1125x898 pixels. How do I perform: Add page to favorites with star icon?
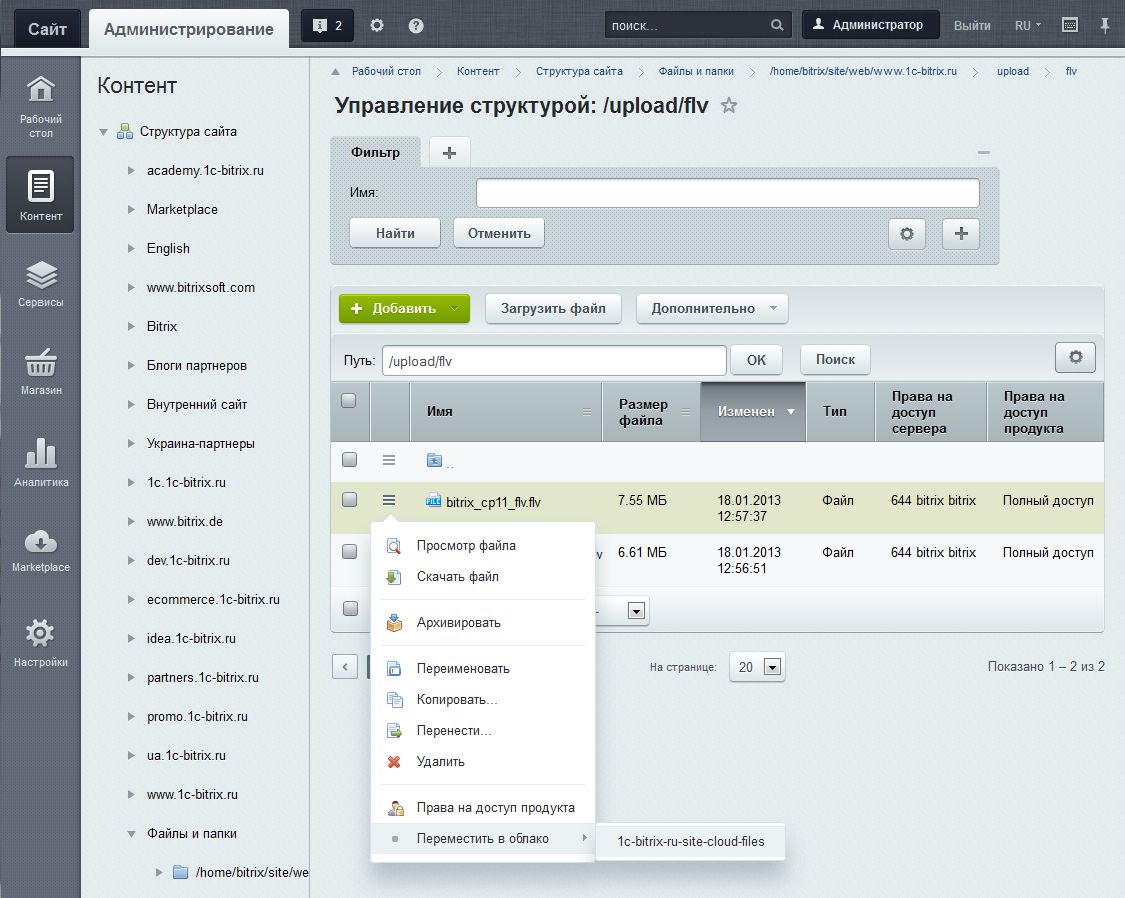(x=729, y=106)
